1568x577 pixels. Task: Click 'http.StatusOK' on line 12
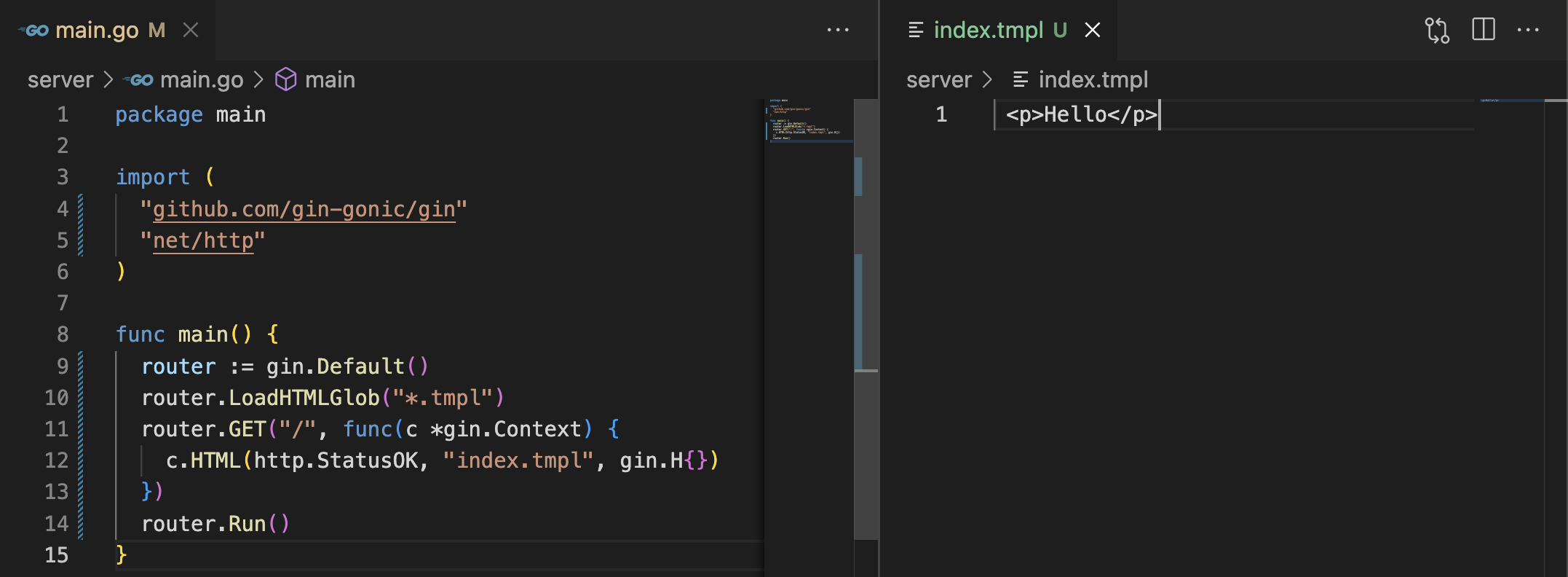[336, 460]
